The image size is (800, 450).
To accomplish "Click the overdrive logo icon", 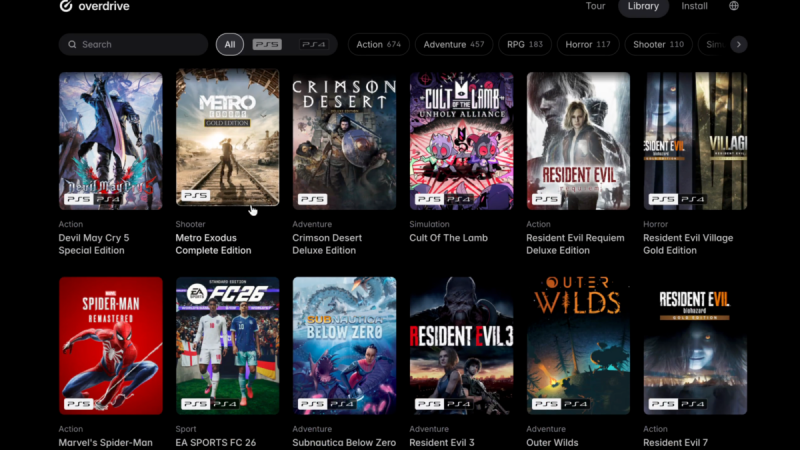I will pyautogui.click(x=66, y=6).
